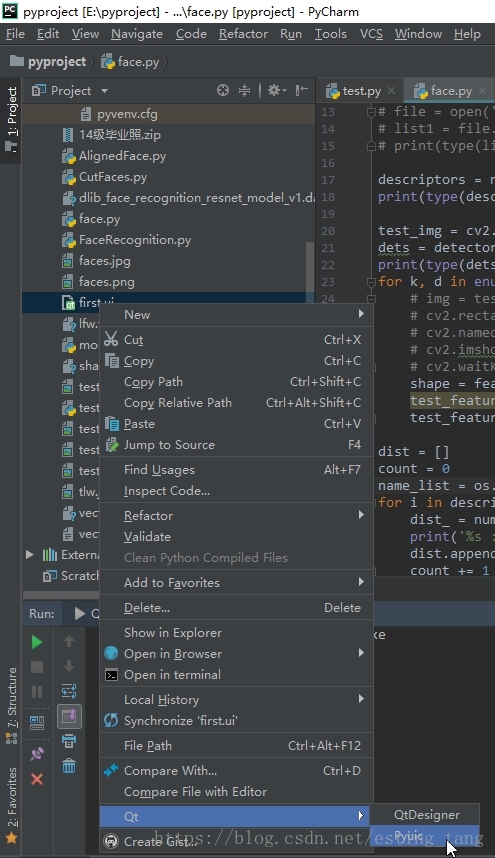Select Pyuic from the Qt submenu
495x858 pixels.
(424, 836)
